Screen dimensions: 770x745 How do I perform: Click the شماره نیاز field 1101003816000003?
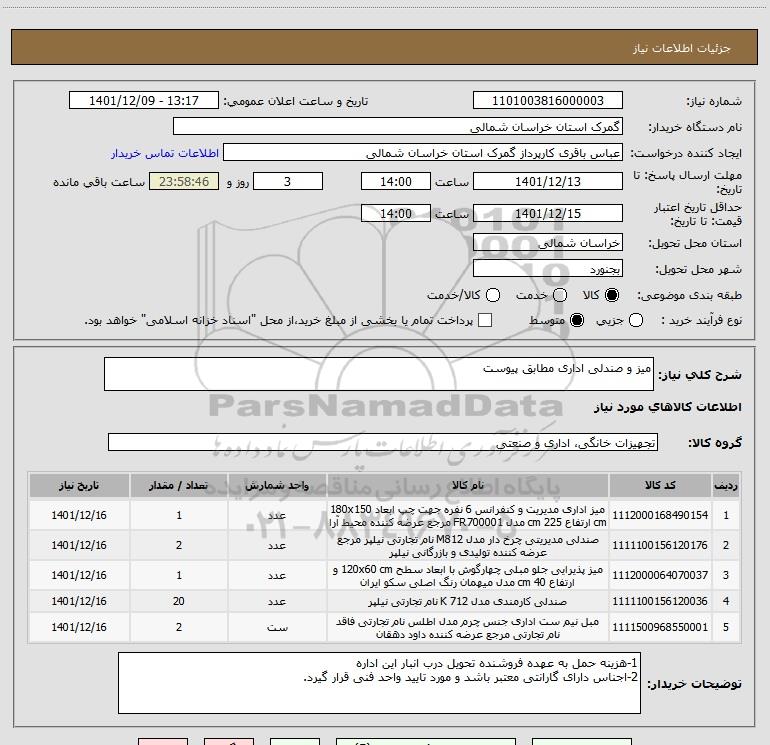548,101
